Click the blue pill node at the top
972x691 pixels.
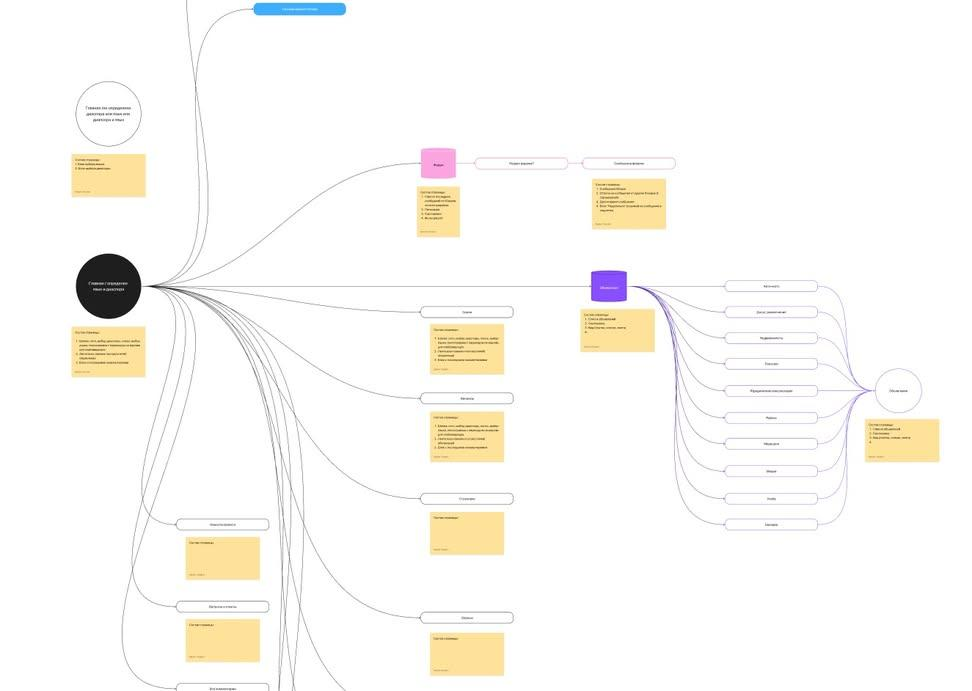(299, 9)
